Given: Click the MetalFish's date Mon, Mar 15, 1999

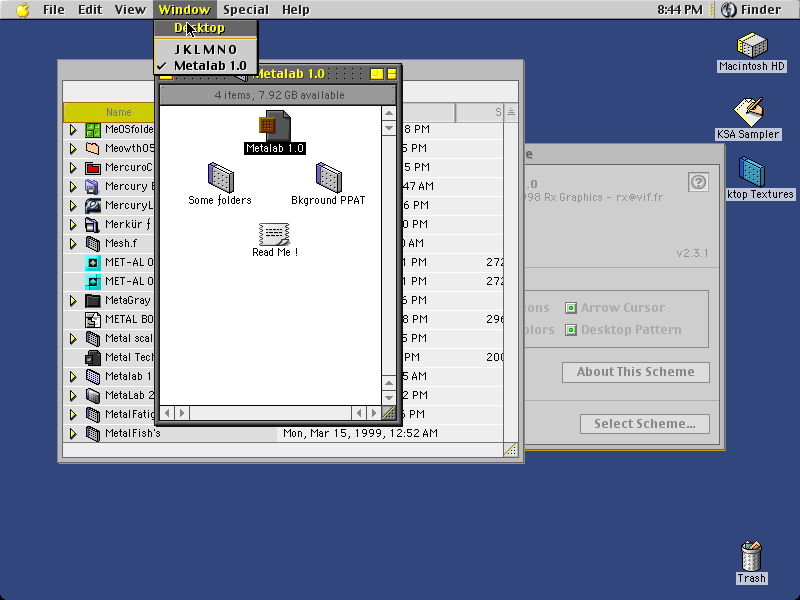Looking at the screenshot, I should pos(360,433).
